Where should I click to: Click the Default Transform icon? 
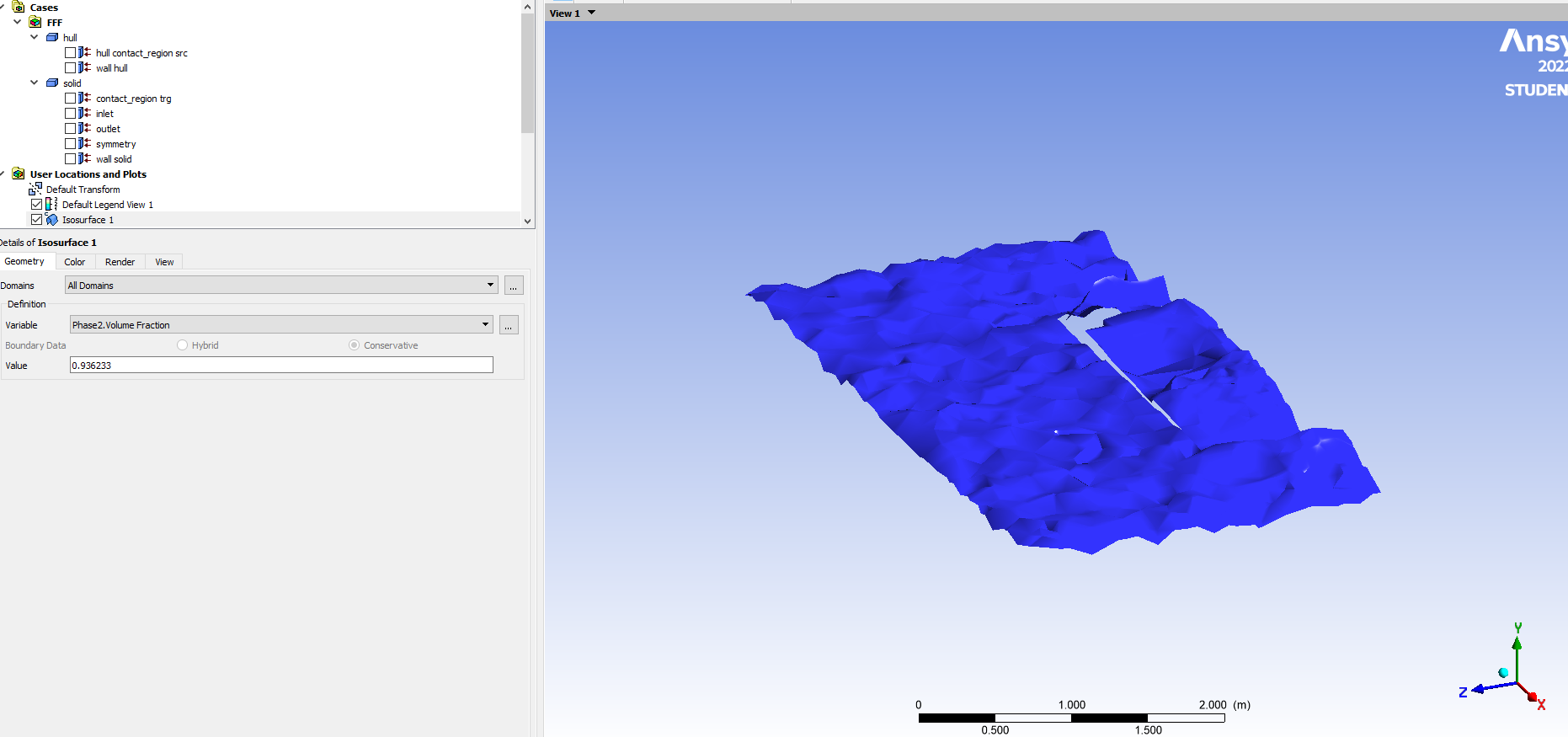point(35,190)
